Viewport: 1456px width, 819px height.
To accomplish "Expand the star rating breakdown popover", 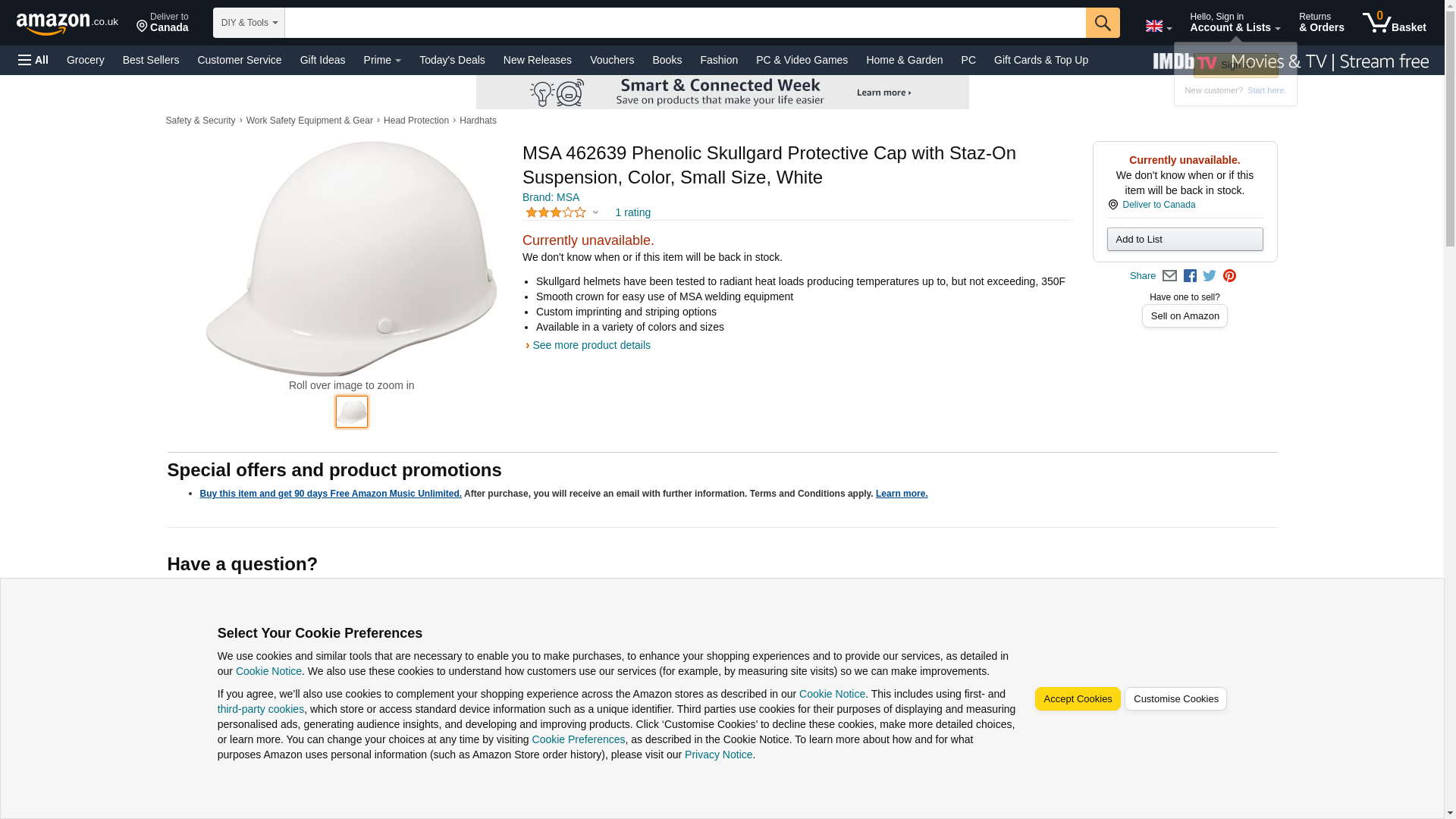I will (562, 213).
